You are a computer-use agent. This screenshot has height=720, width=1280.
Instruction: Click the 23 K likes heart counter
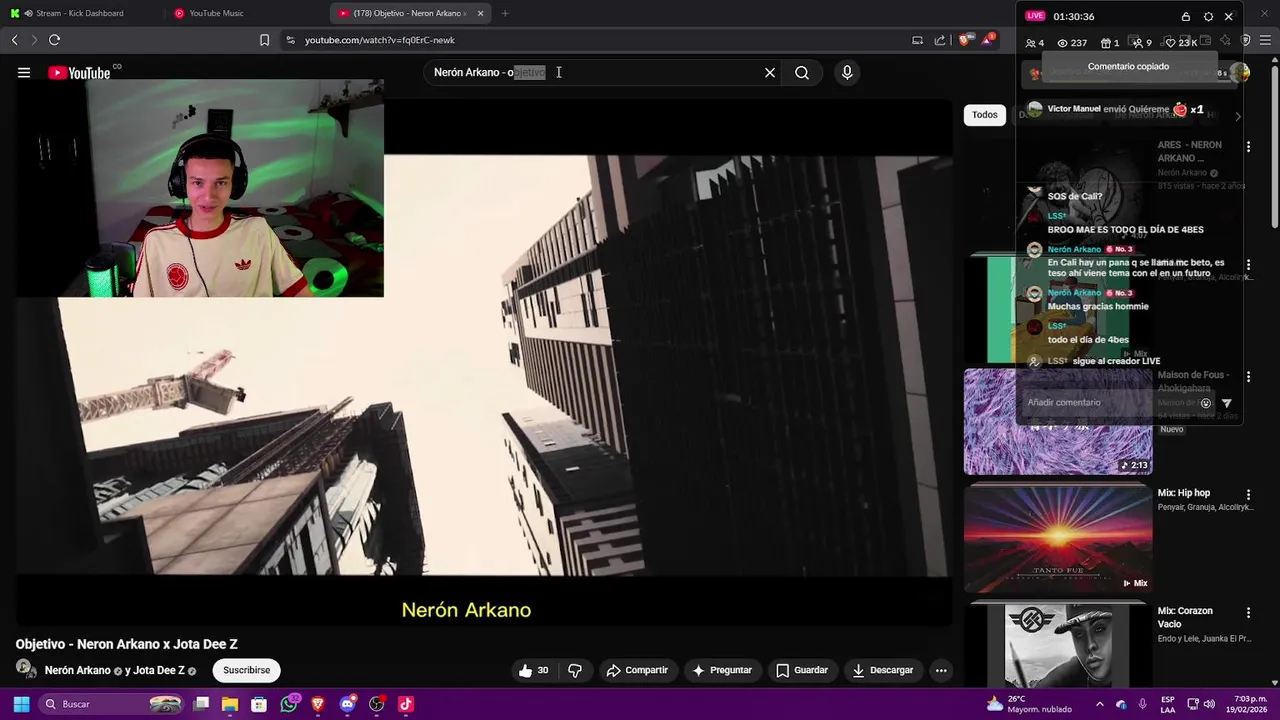[1181, 43]
